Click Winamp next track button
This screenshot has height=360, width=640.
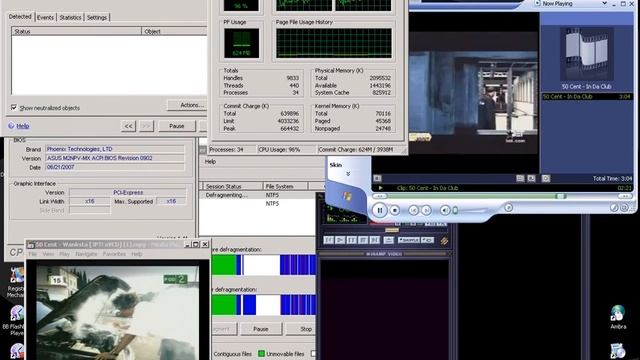coord(374,240)
